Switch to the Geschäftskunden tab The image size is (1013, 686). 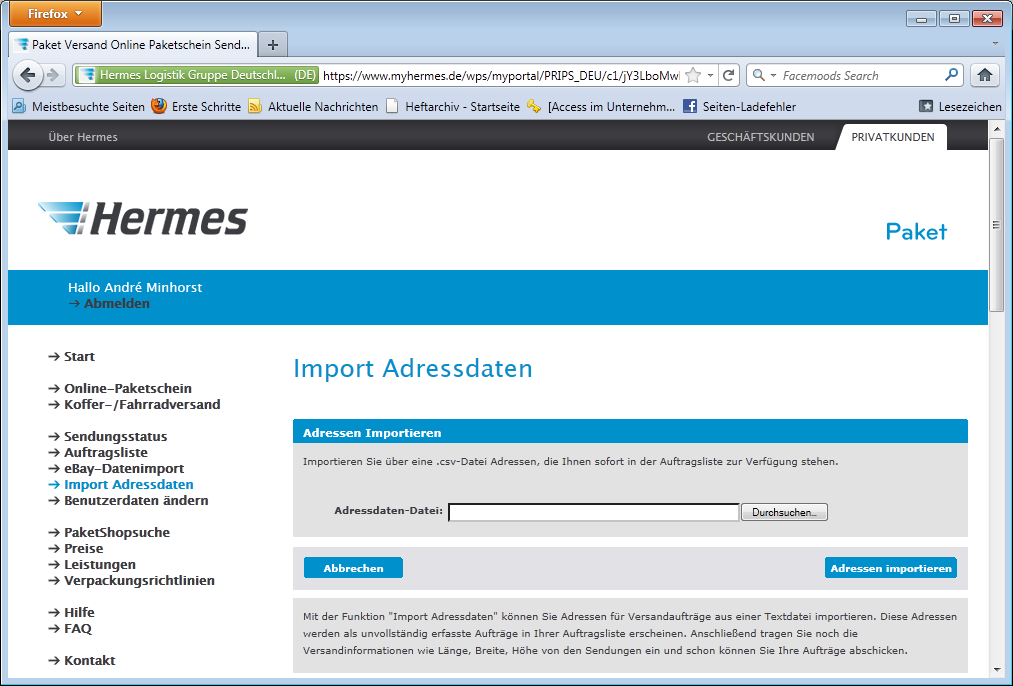pyautogui.click(x=760, y=137)
